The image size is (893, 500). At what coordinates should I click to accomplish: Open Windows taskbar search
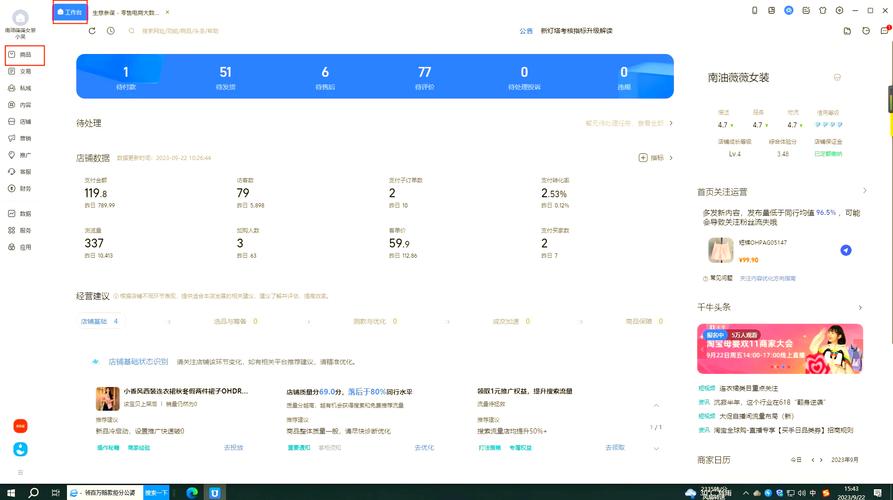33,493
